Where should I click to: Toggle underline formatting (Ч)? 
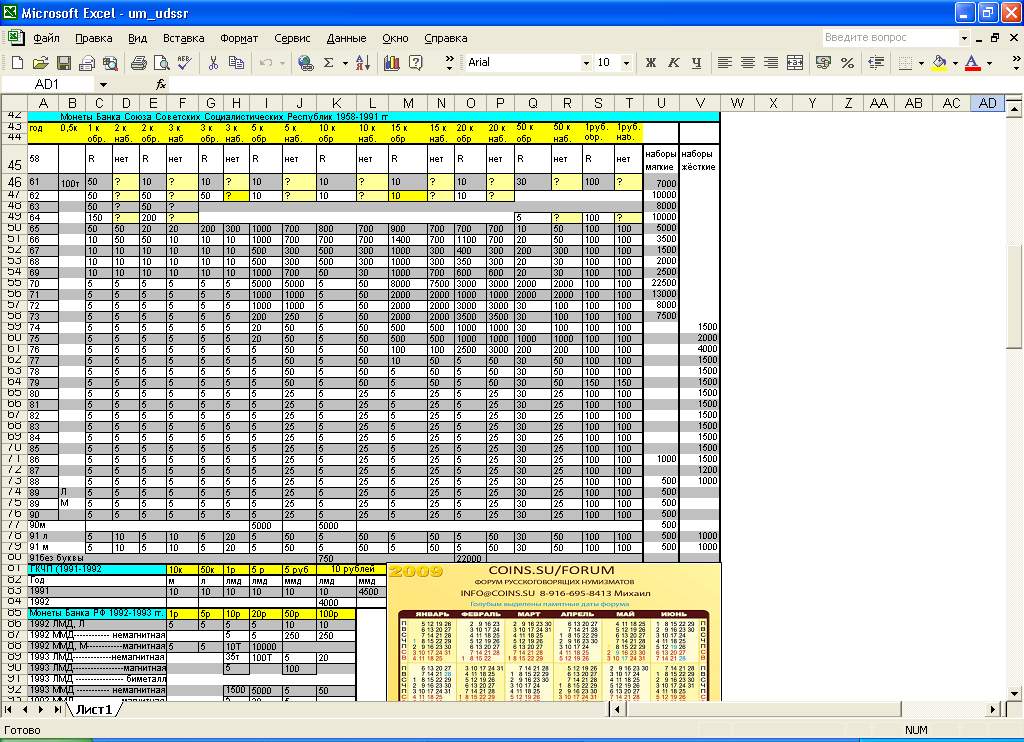pos(697,63)
